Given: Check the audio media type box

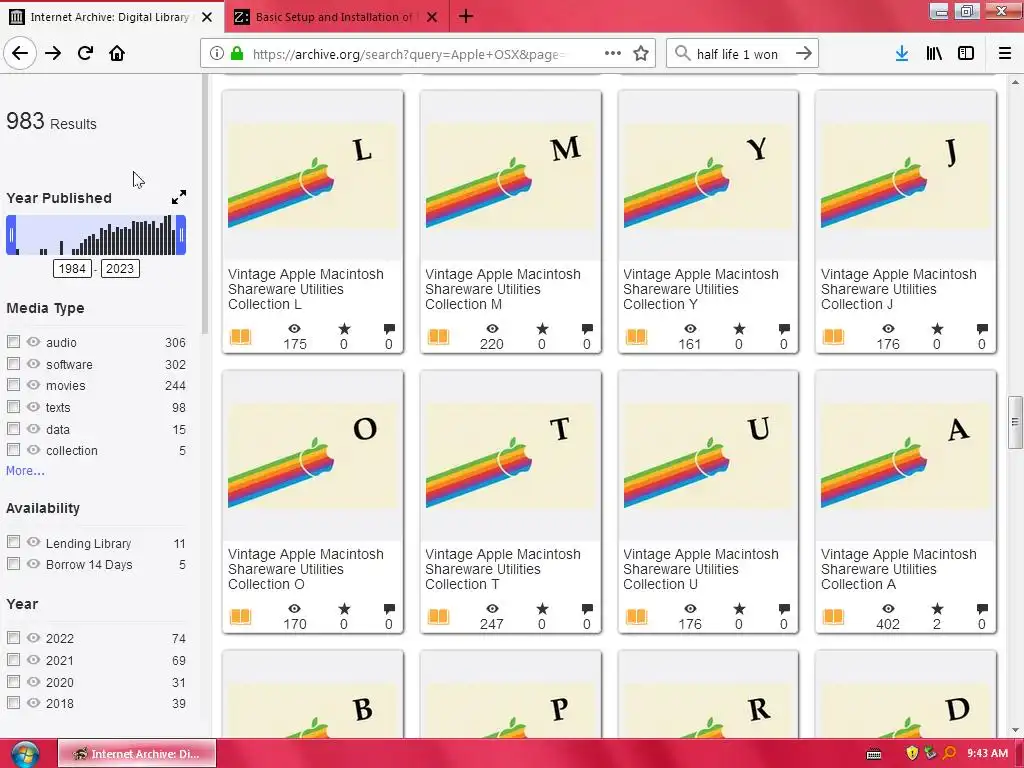Looking at the screenshot, I should click(13, 342).
